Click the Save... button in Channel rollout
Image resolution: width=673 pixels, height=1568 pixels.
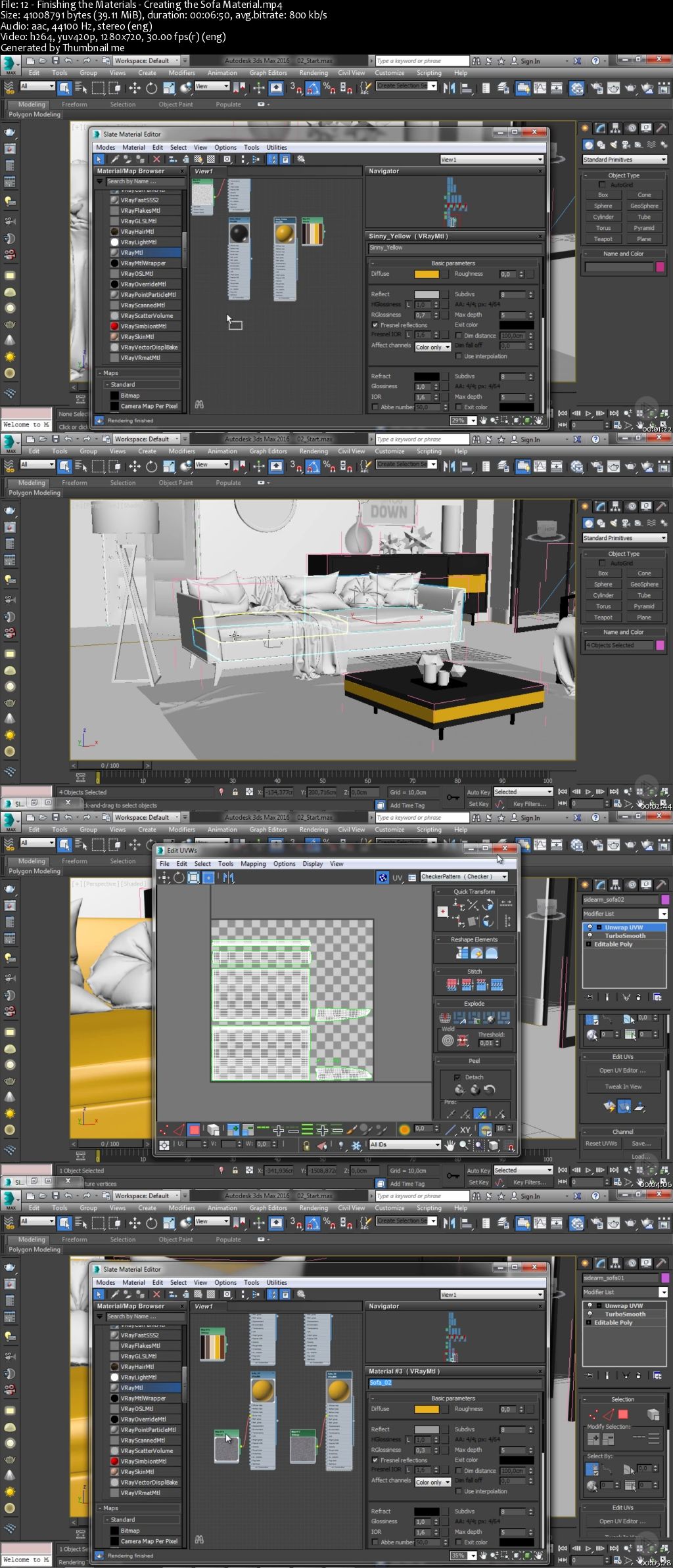tap(641, 1144)
